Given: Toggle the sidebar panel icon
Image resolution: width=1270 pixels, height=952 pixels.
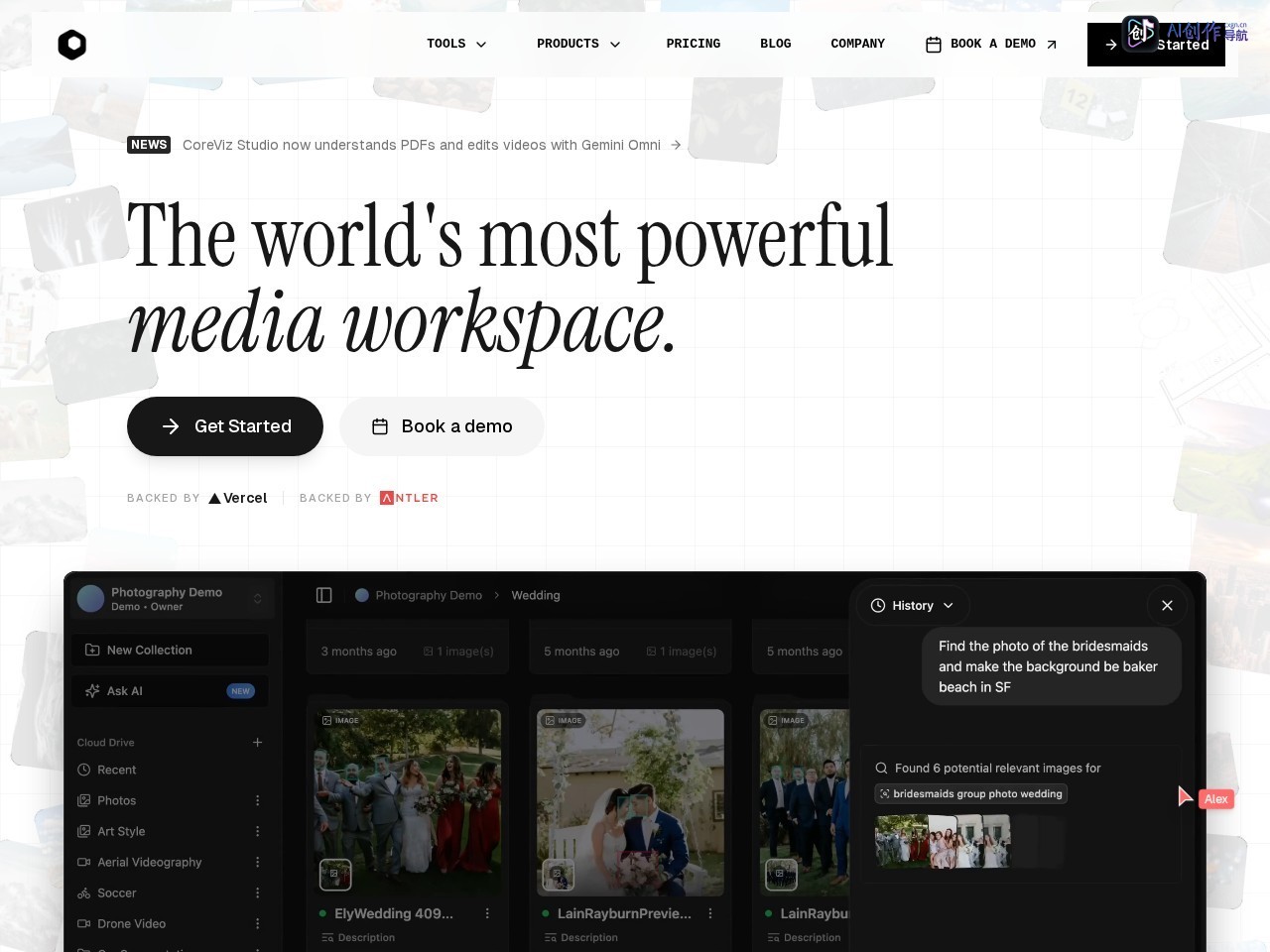Looking at the screenshot, I should (323, 595).
